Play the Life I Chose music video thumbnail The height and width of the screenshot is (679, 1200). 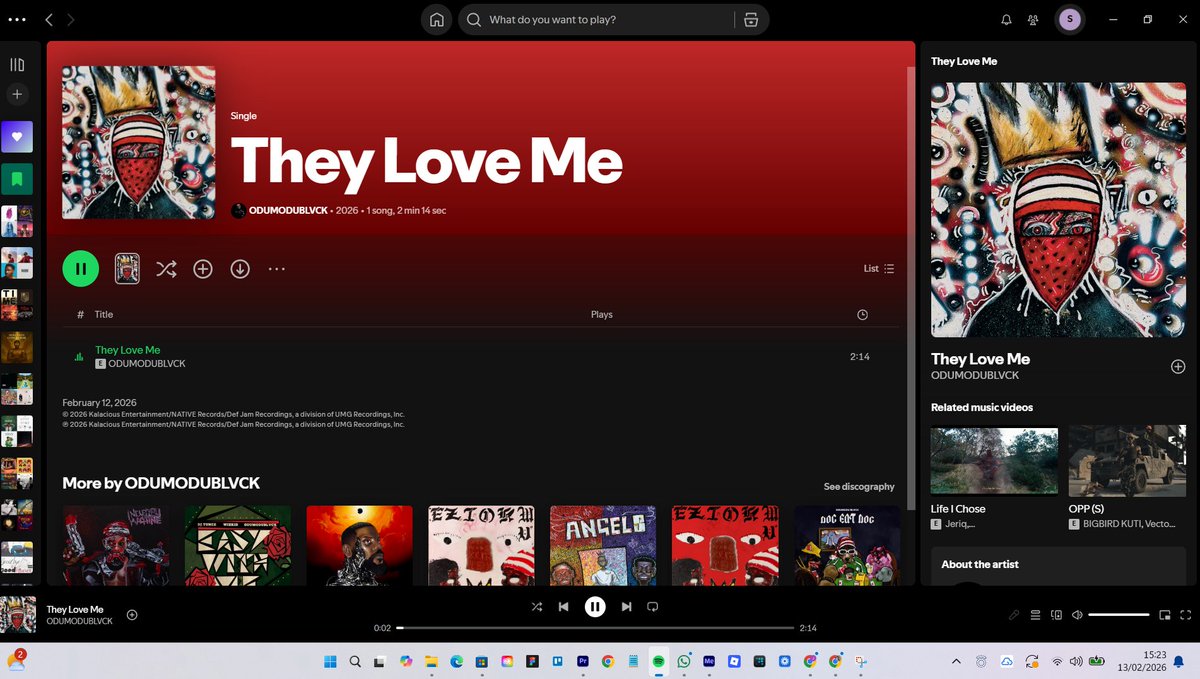pyautogui.click(x=994, y=461)
